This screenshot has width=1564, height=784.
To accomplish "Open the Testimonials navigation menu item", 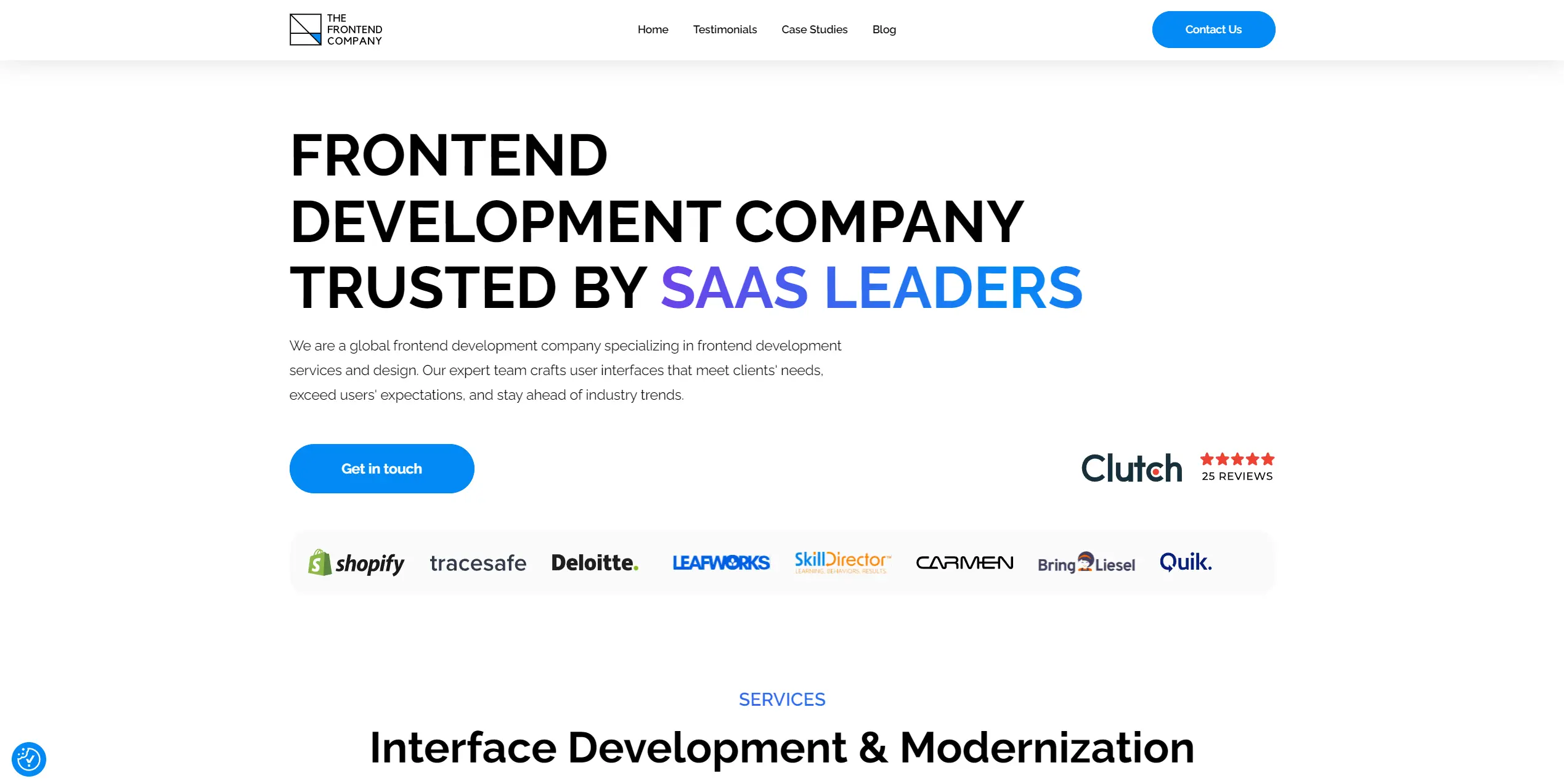I will point(725,29).
